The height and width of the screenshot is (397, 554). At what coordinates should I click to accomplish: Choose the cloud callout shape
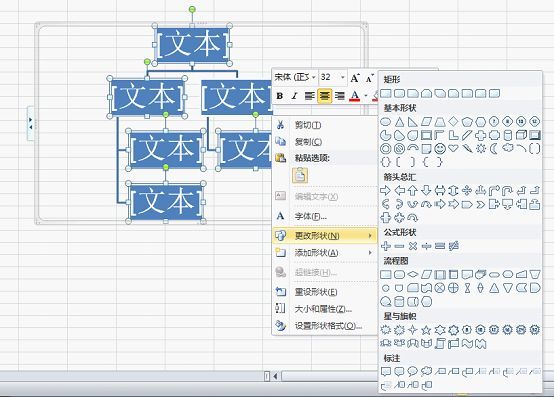pyautogui.click(x=426, y=371)
